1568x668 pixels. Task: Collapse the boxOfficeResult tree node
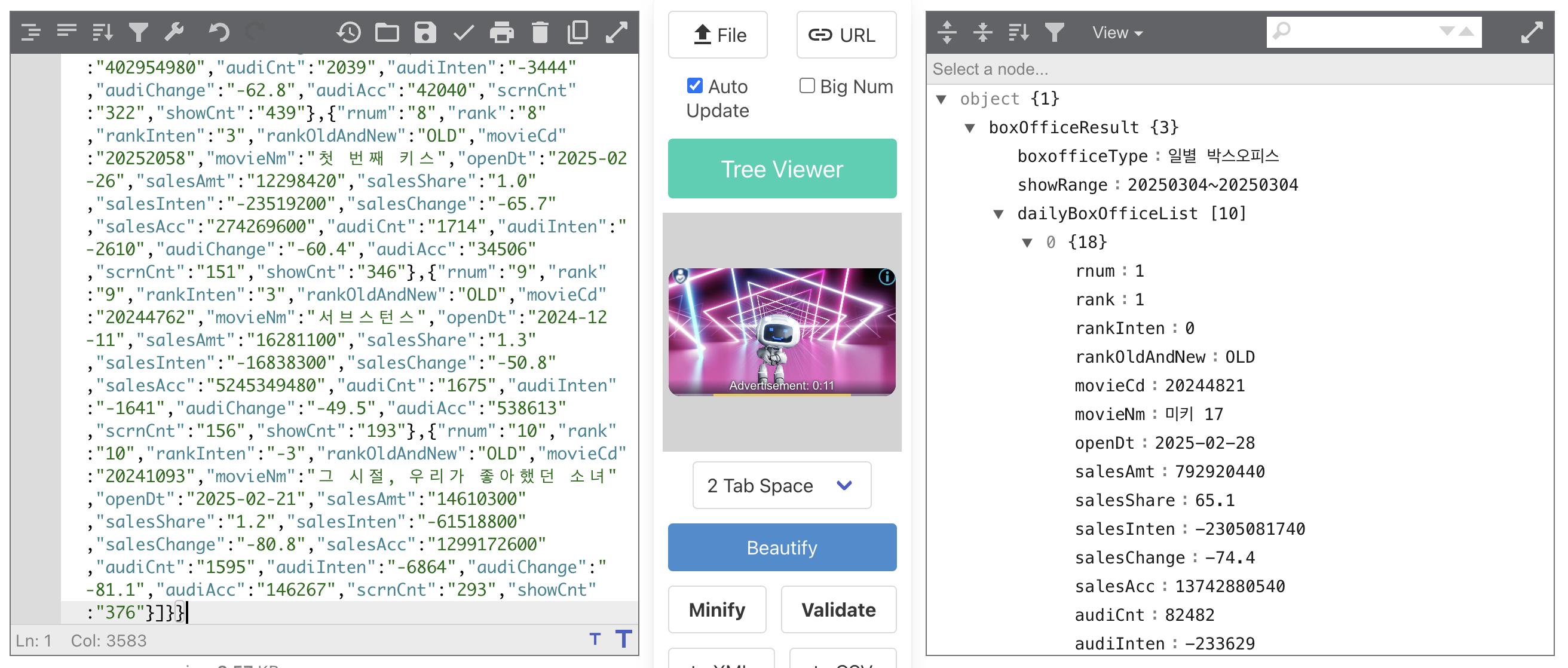coord(970,128)
